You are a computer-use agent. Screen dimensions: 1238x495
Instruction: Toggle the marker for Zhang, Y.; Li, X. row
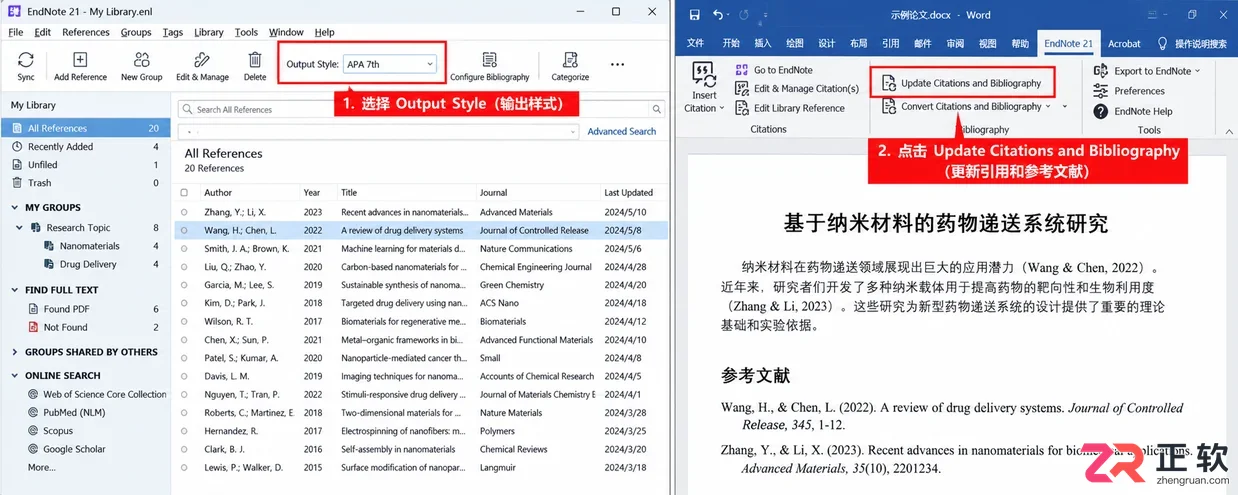click(184, 212)
